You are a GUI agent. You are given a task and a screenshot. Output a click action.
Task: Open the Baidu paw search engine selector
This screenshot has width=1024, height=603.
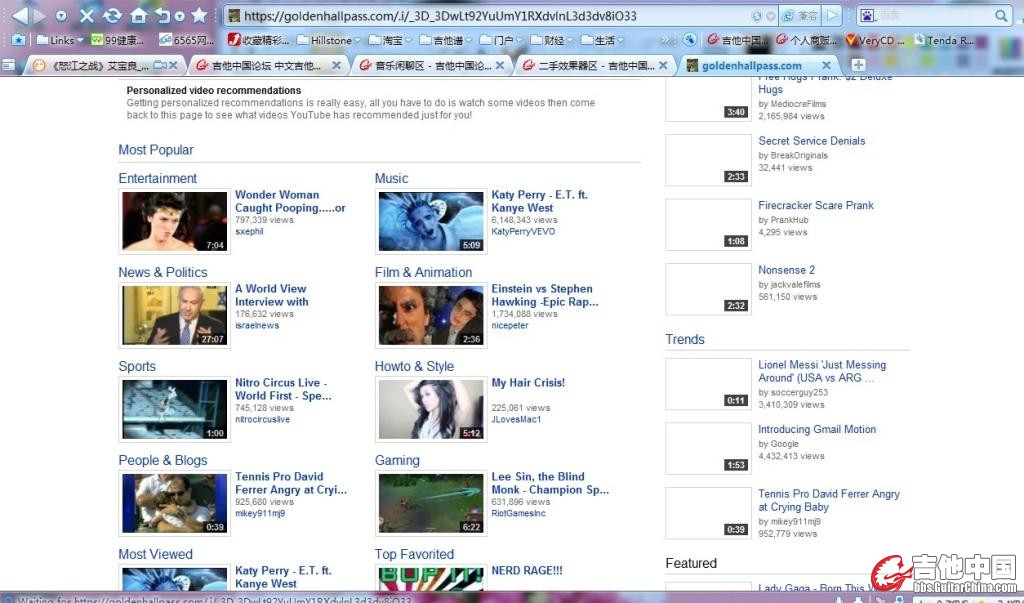pos(868,16)
